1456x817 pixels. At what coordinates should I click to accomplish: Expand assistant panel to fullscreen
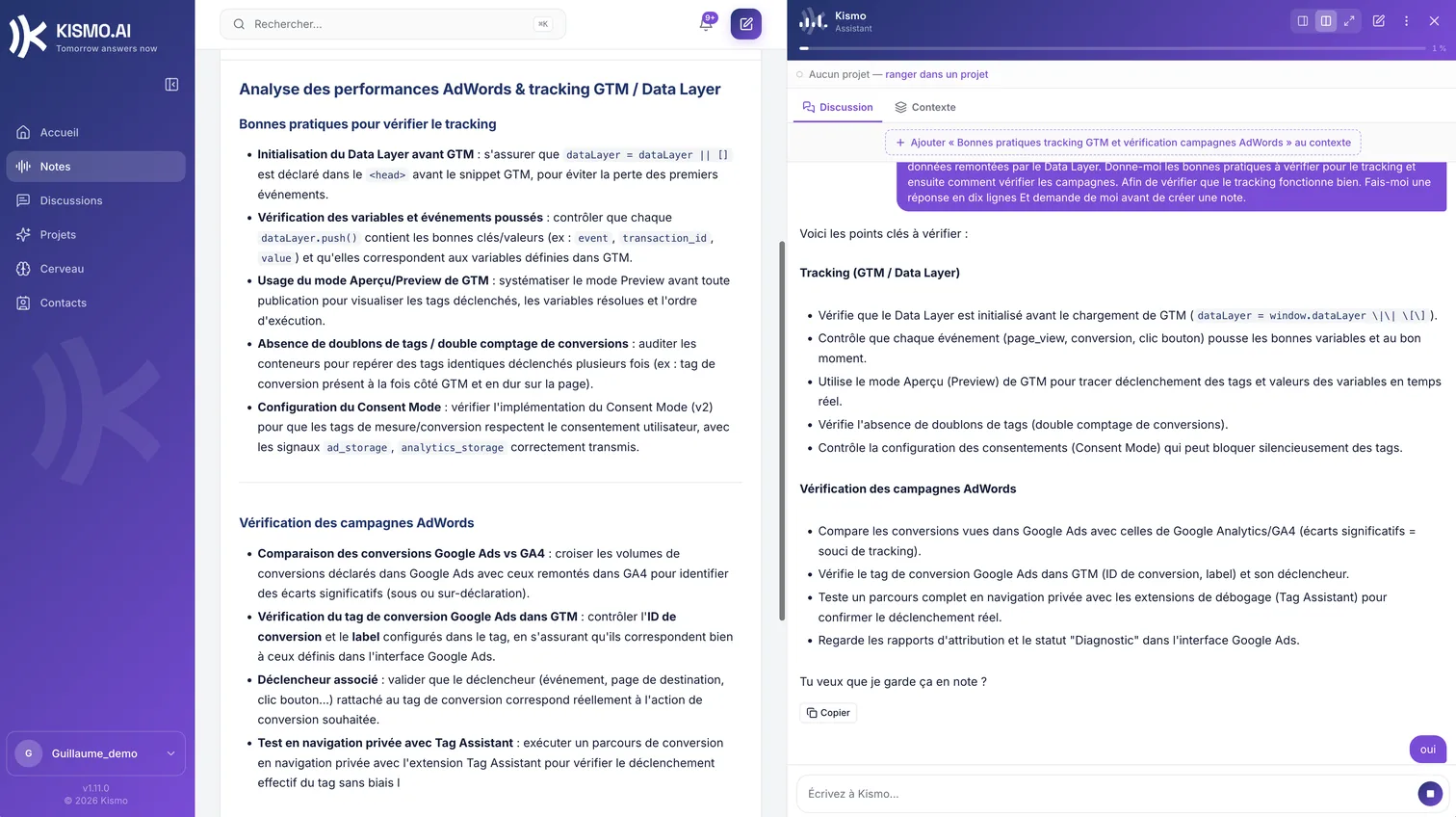click(1349, 21)
